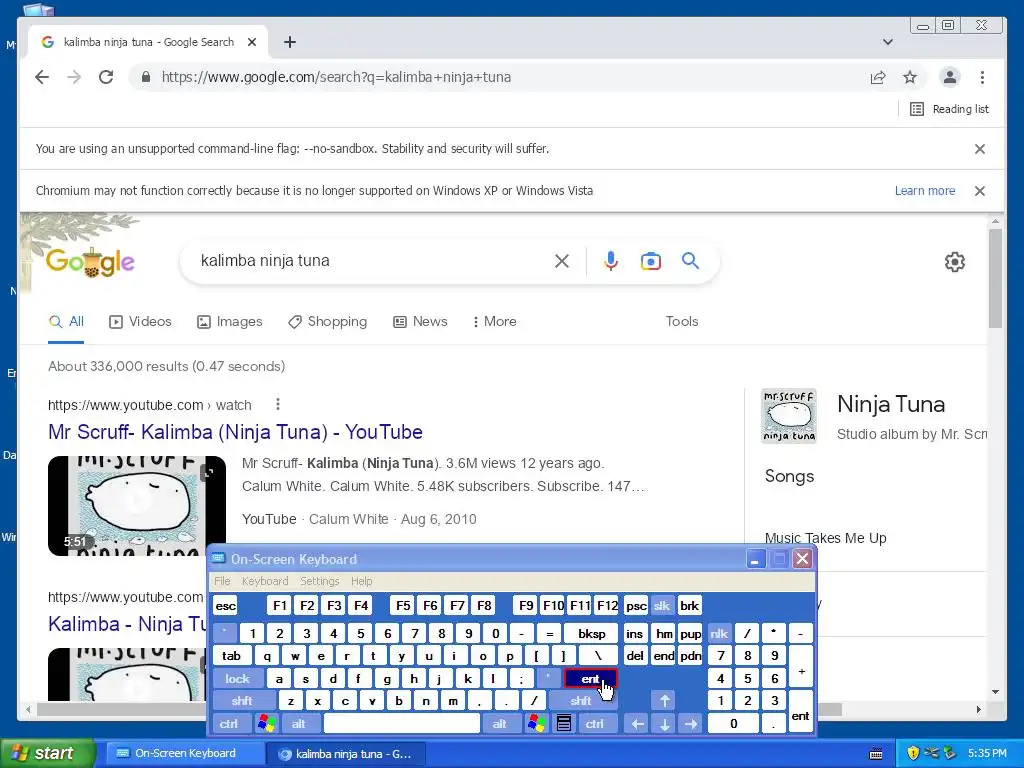Toggle the right shft key on keyboard

tap(581, 701)
